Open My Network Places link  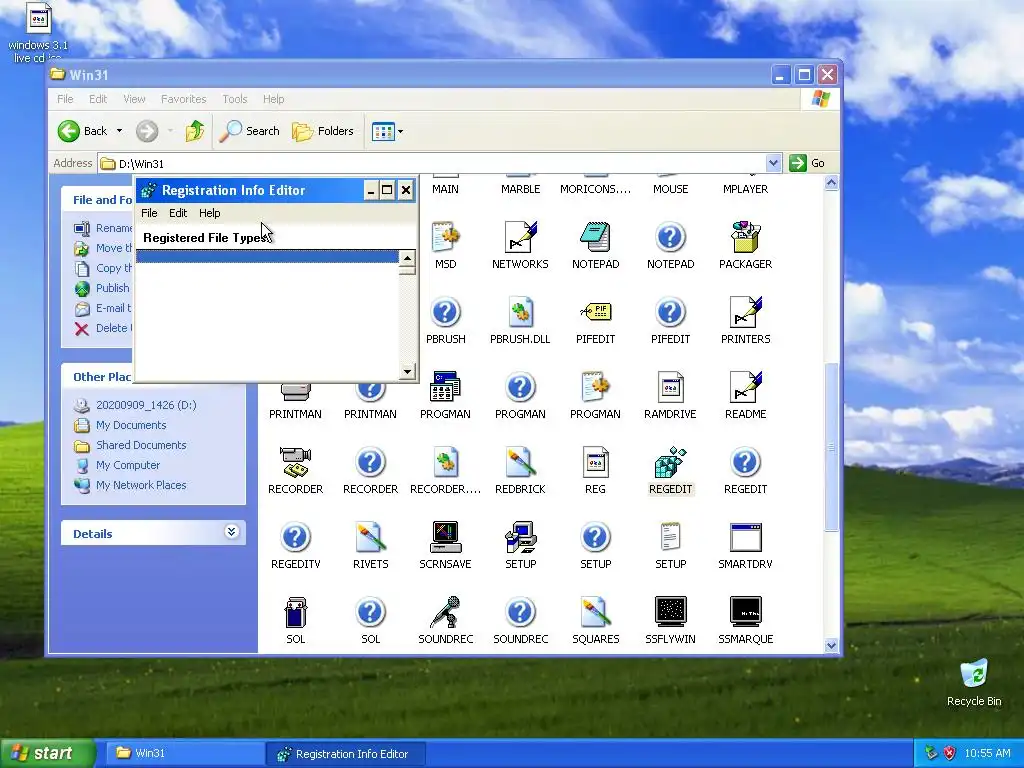[141, 485]
